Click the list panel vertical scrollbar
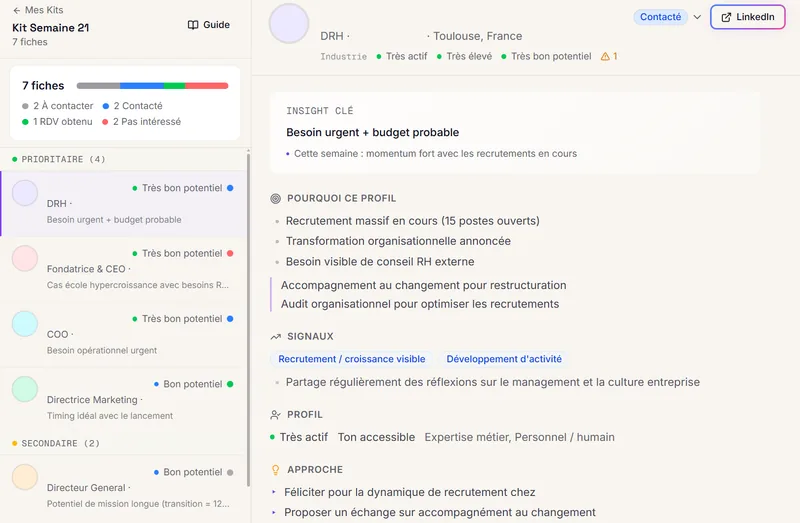This screenshot has height=523, width=800. 248,318
